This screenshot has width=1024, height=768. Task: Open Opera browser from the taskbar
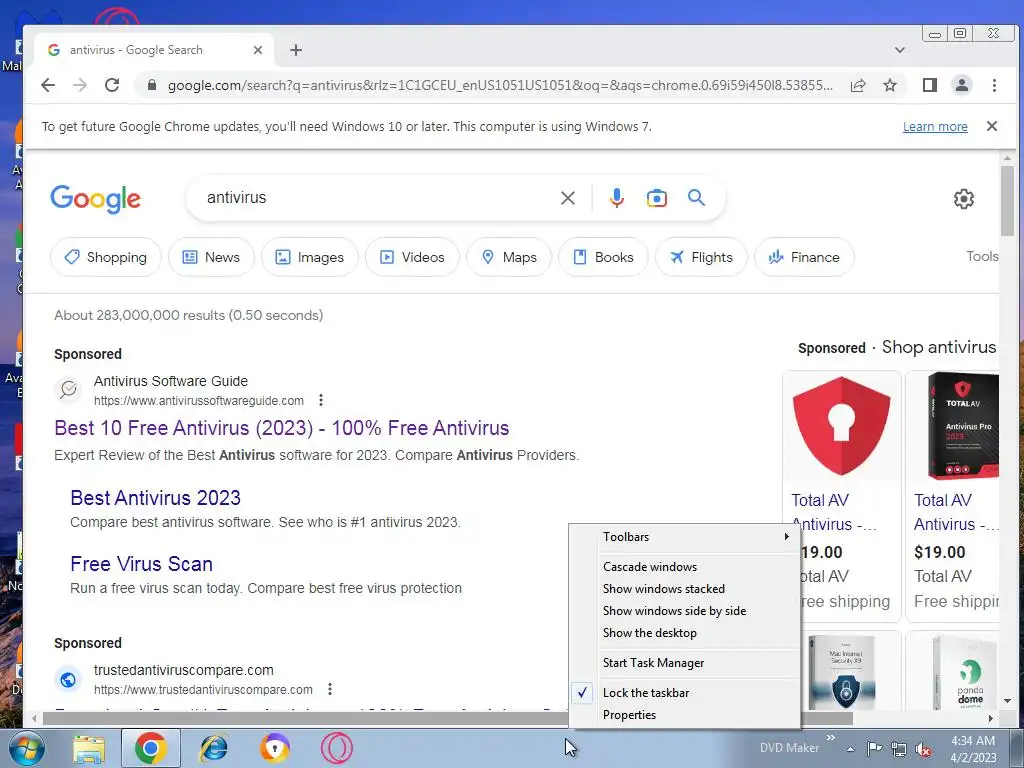point(337,748)
